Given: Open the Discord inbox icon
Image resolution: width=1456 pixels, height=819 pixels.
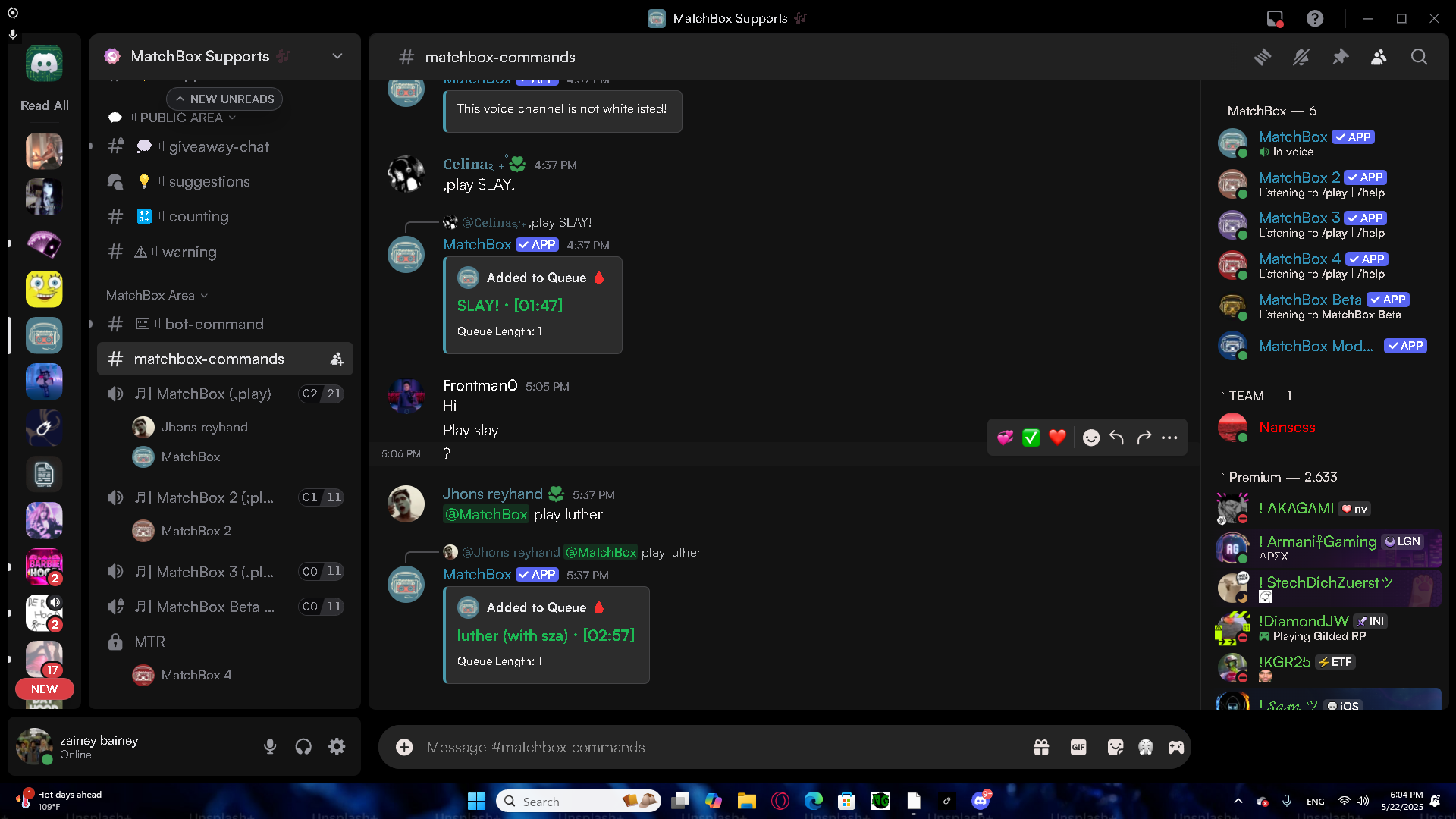Looking at the screenshot, I should point(1276,19).
